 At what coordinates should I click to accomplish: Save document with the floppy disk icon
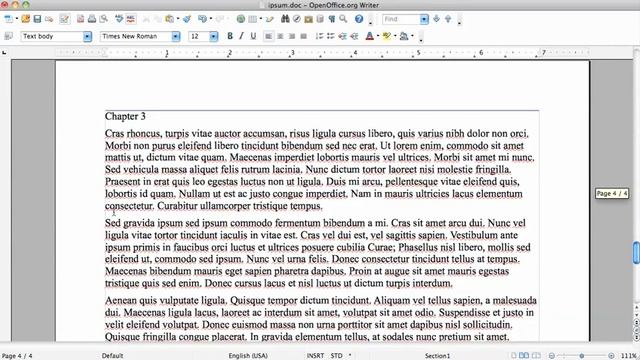click(37, 19)
